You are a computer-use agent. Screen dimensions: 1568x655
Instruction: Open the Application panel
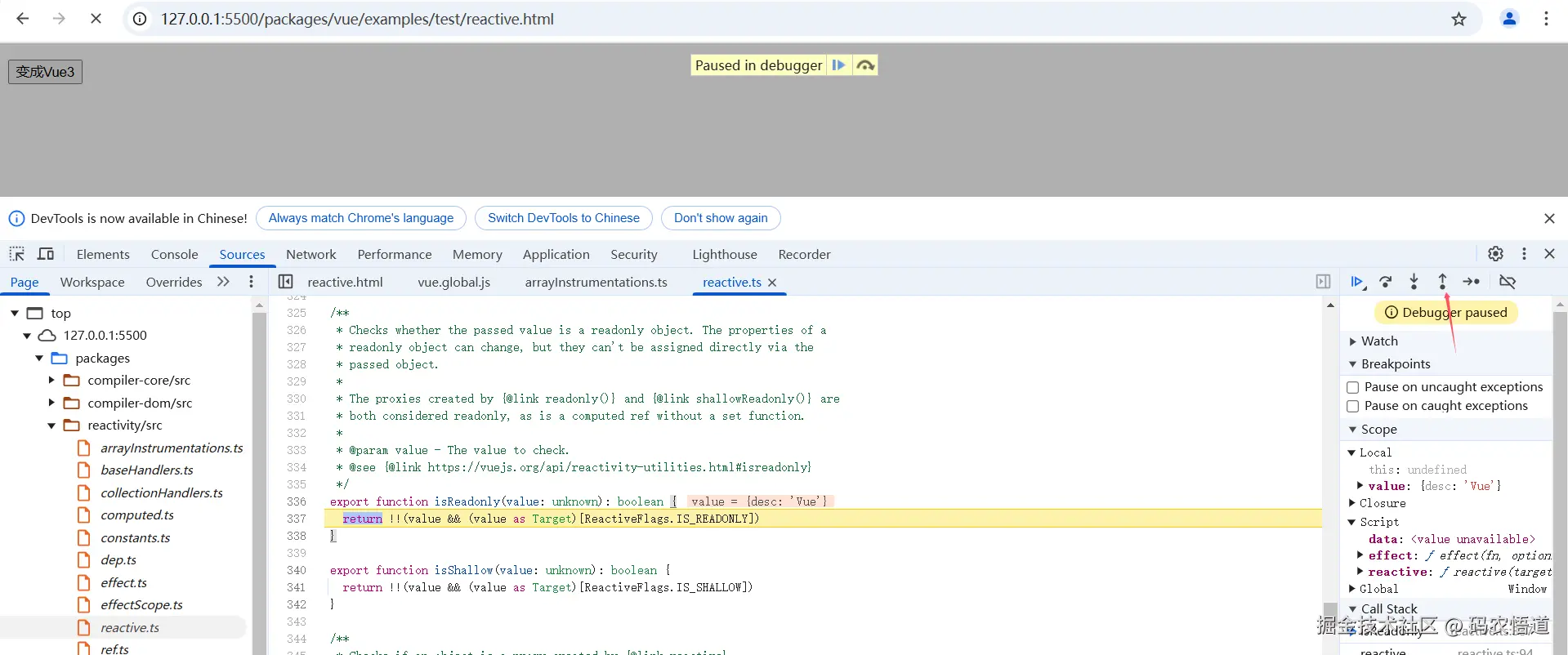[x=556, y=255]
